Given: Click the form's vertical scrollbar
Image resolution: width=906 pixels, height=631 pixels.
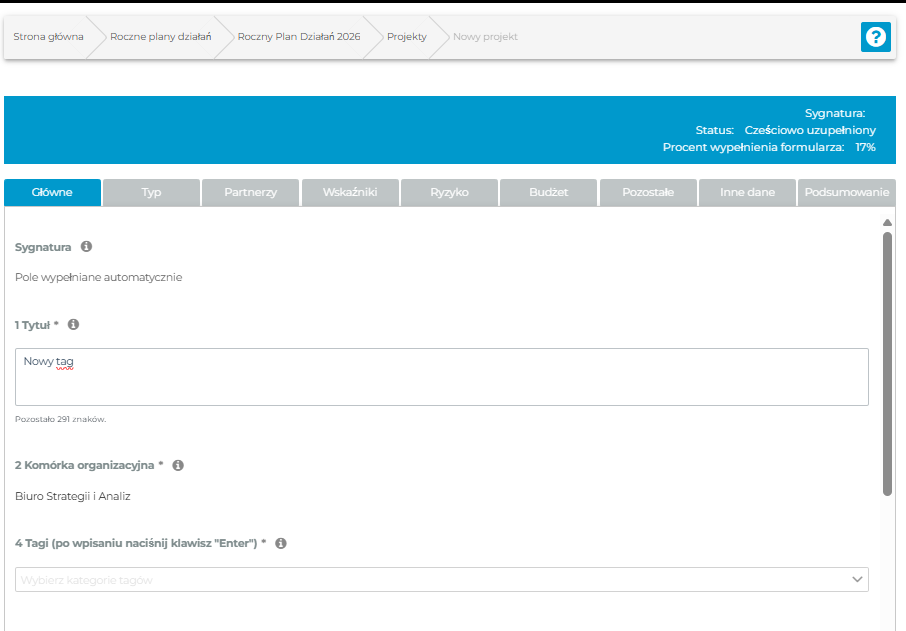Looking at the screenshot, I should click(x=887, y=363).
